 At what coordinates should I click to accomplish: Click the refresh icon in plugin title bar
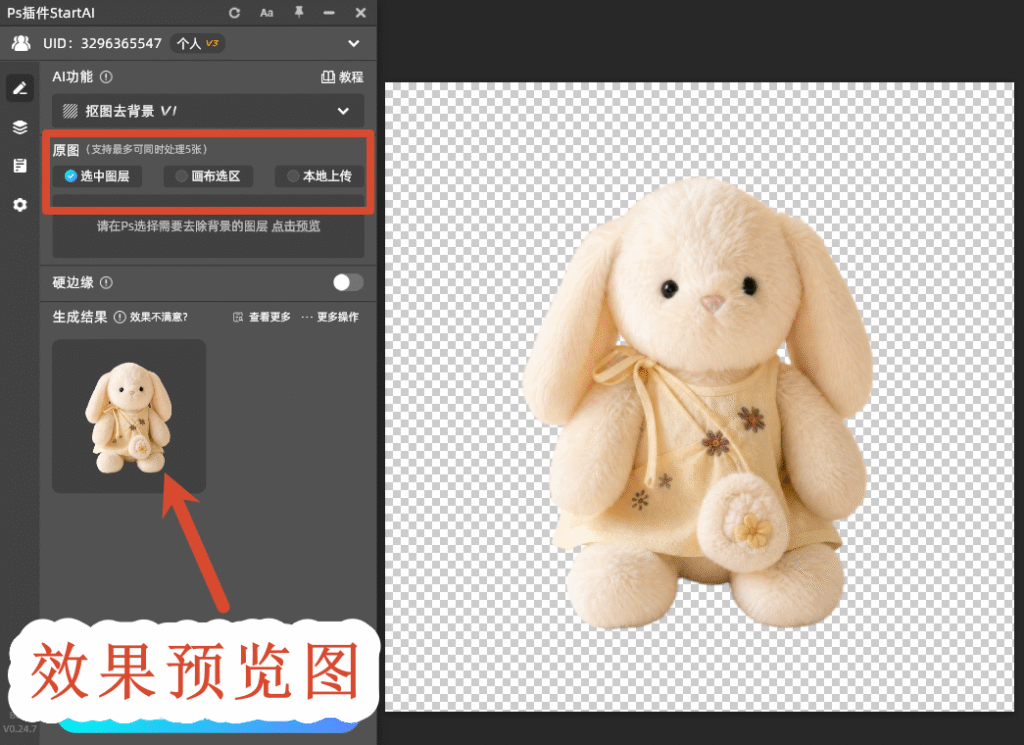234,12
